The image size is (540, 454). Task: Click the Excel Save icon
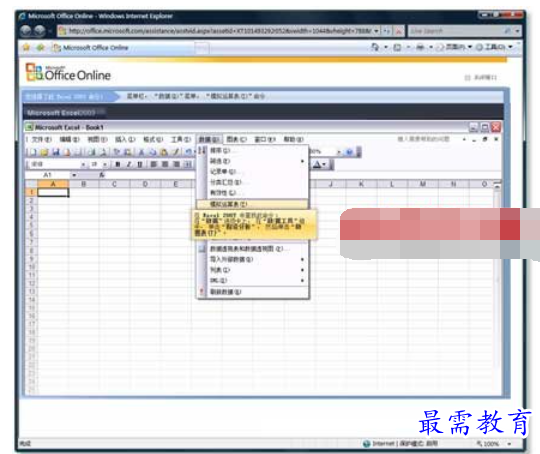pyautogui.click(x=56, y=152)
